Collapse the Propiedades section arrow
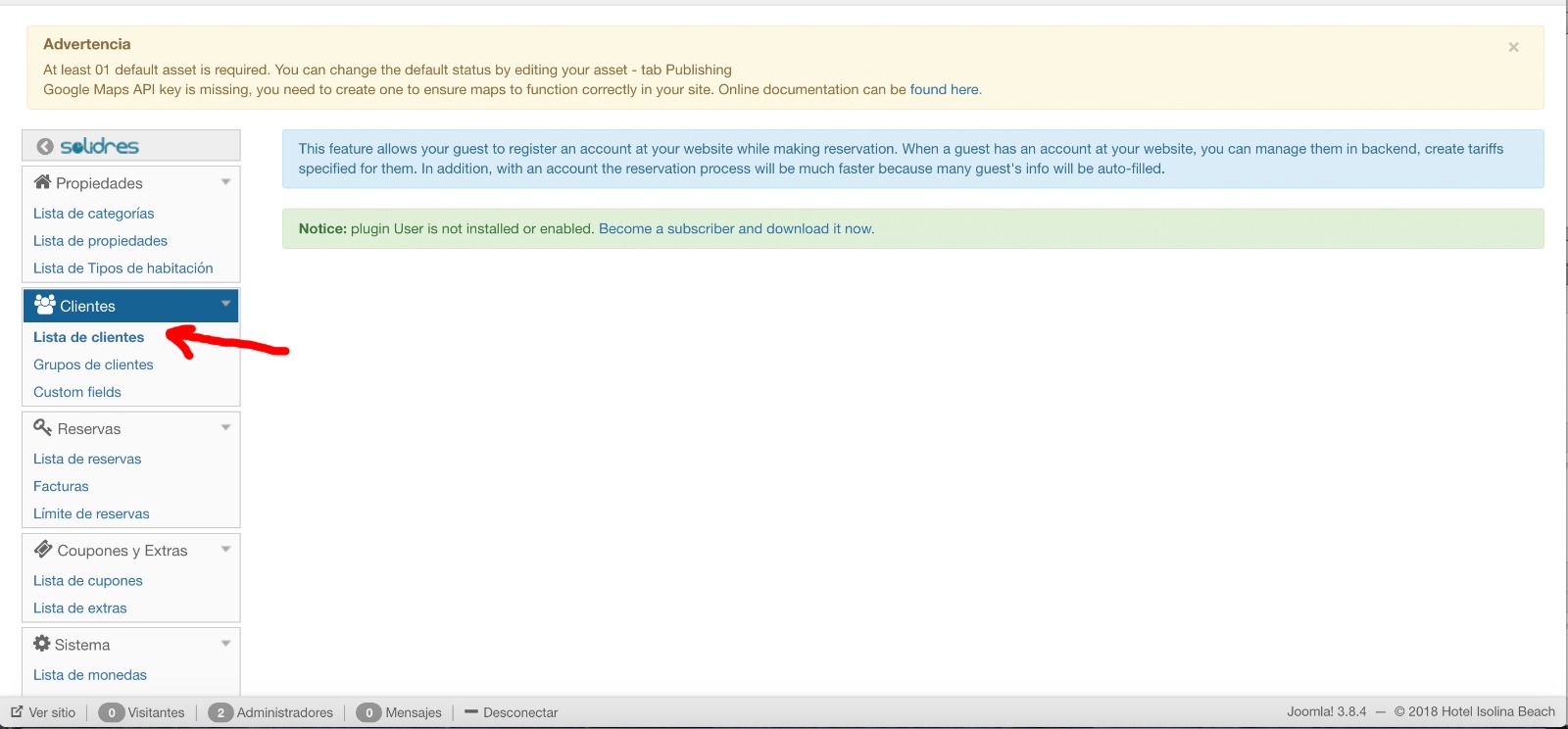The height and width of the screenshot is (729, 1568). pos(225,182)
